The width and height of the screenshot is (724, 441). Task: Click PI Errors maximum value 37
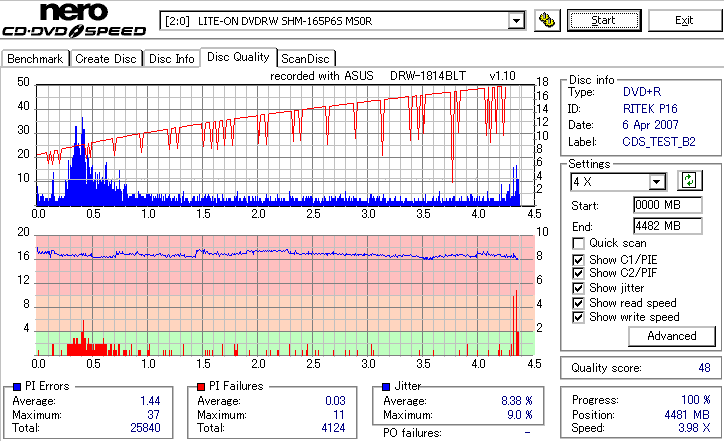click(154, 415)
